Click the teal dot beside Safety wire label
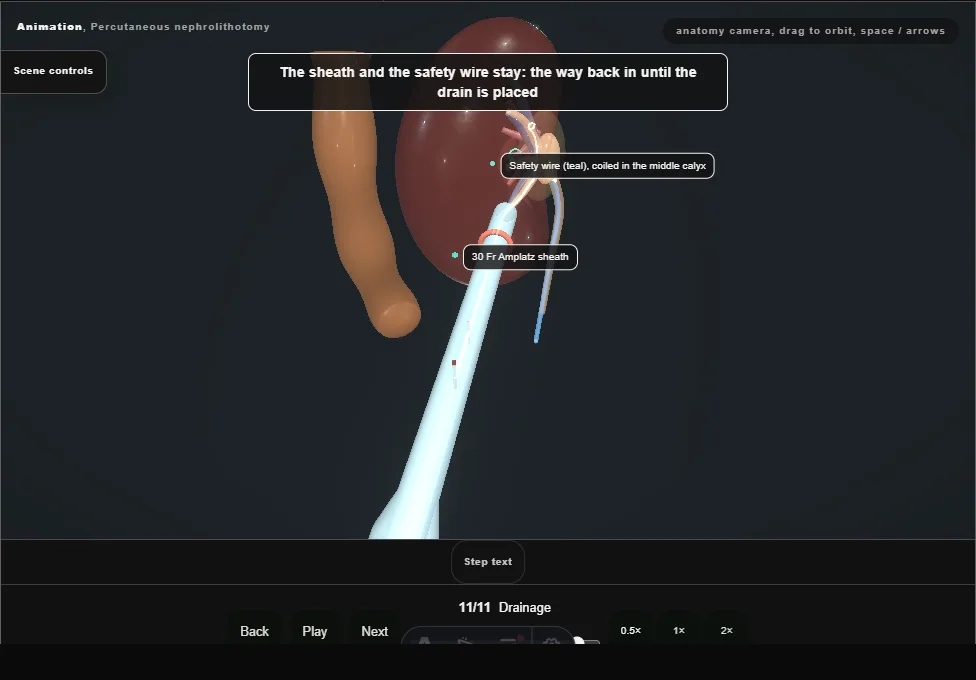The width and height of the screenshot is (976, 680). coord(492,163)
